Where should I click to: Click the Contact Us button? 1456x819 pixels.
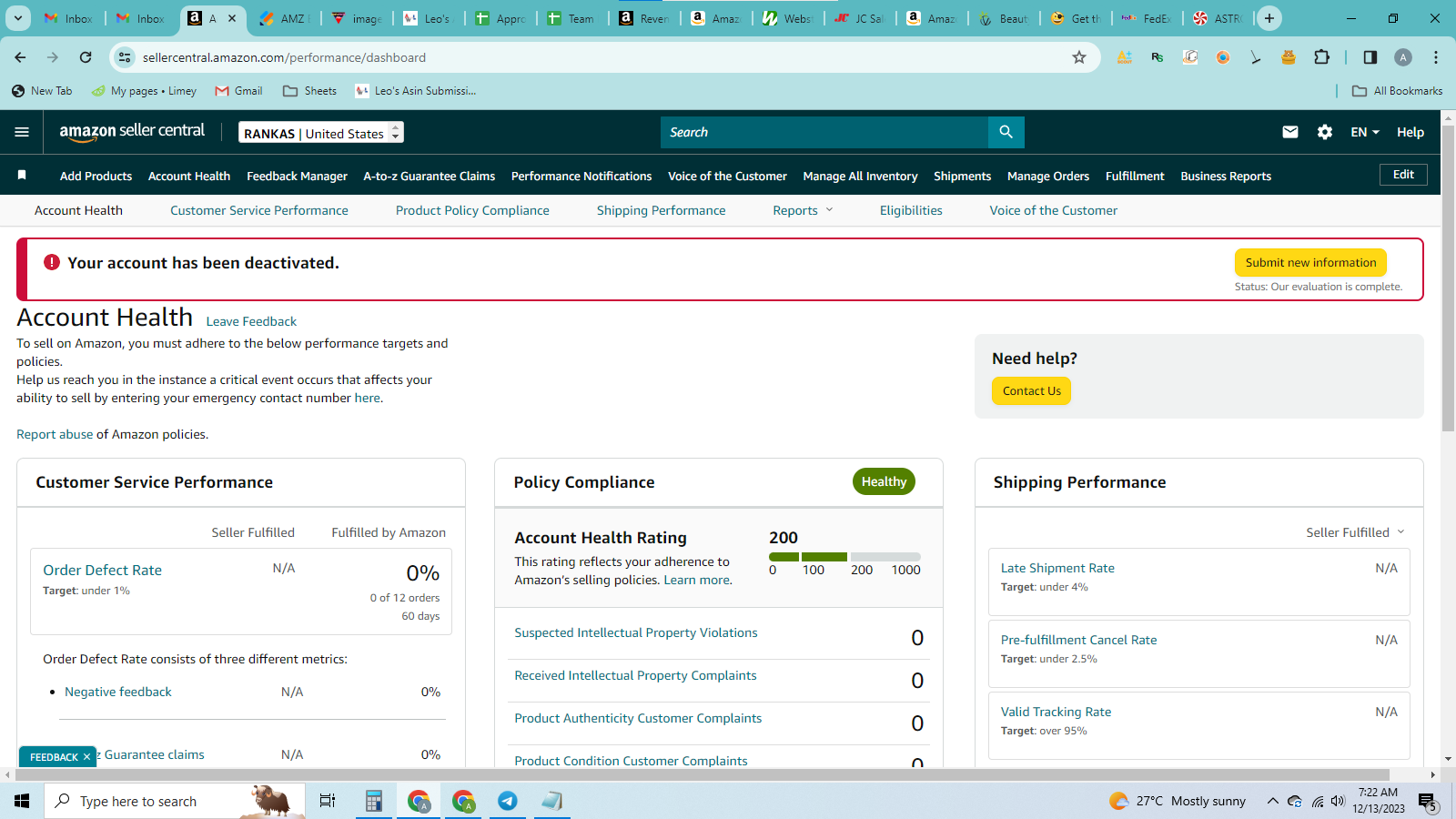pos(1032,390)
